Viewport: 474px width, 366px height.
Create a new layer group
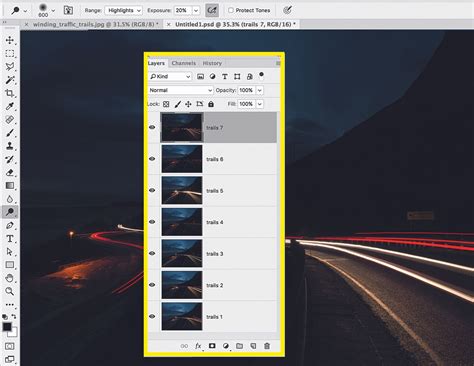click(x=239, y=346)
